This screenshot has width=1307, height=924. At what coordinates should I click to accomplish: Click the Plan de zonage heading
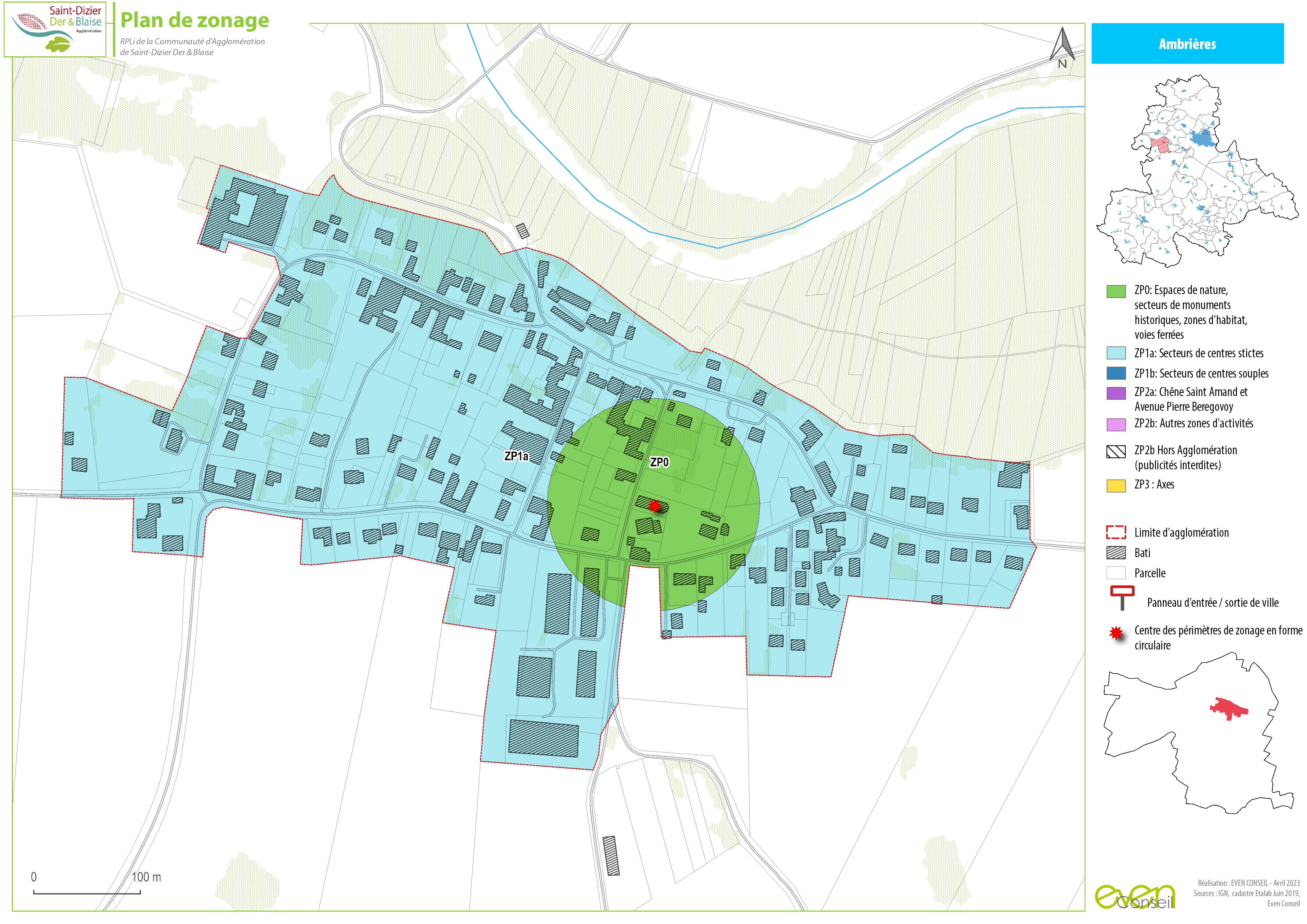coord(195,21)
